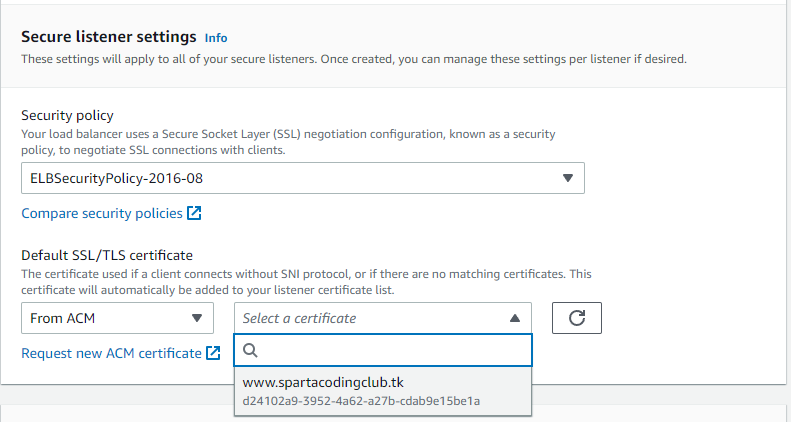Click the refresh certificates icon button
The width and height of the screenshot is (791, 422).
[x=577, y=318]
